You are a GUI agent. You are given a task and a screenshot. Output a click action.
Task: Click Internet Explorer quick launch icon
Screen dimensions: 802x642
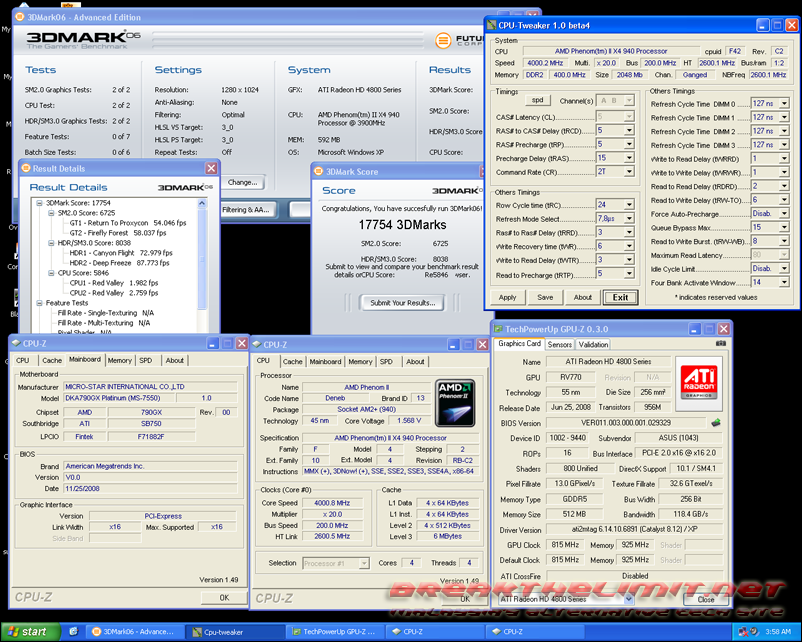click(x=73, y=632)
